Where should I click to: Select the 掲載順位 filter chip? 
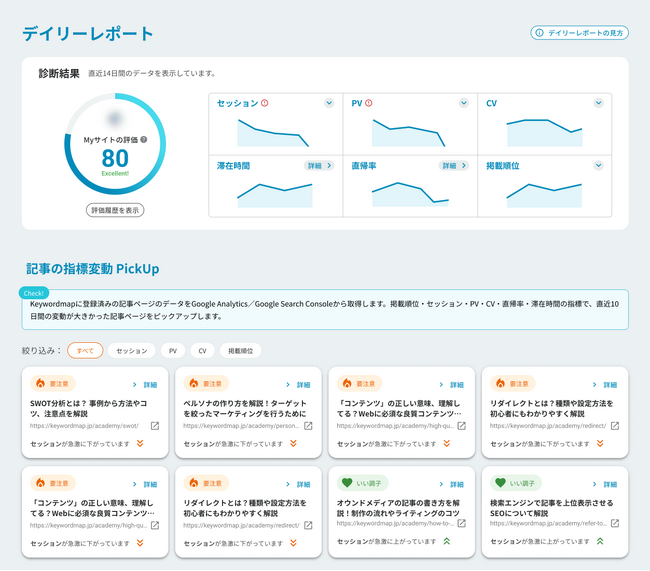pyautogui.click(x=240, y=351)
